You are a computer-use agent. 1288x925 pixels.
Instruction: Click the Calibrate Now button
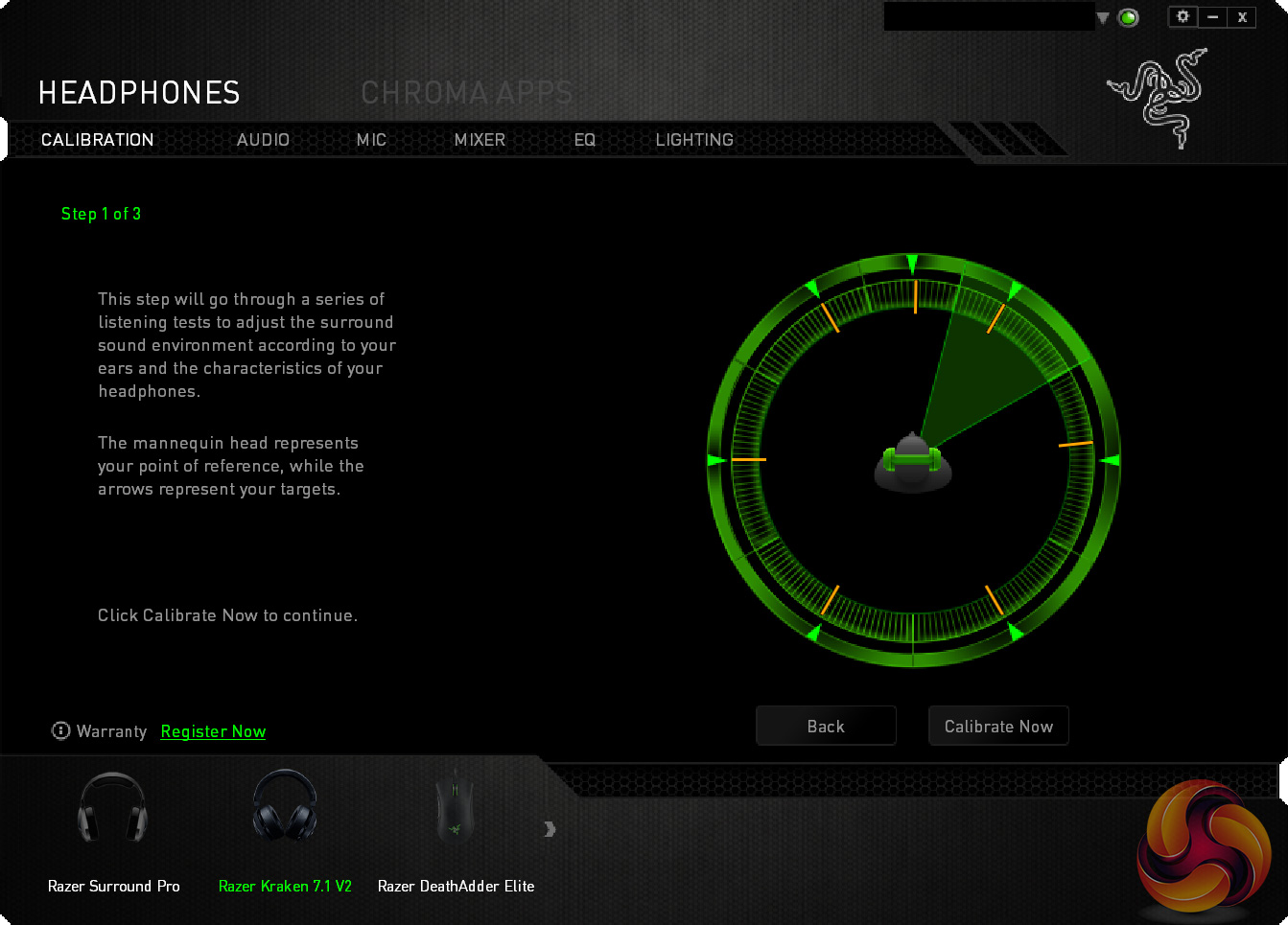point(998,726)
